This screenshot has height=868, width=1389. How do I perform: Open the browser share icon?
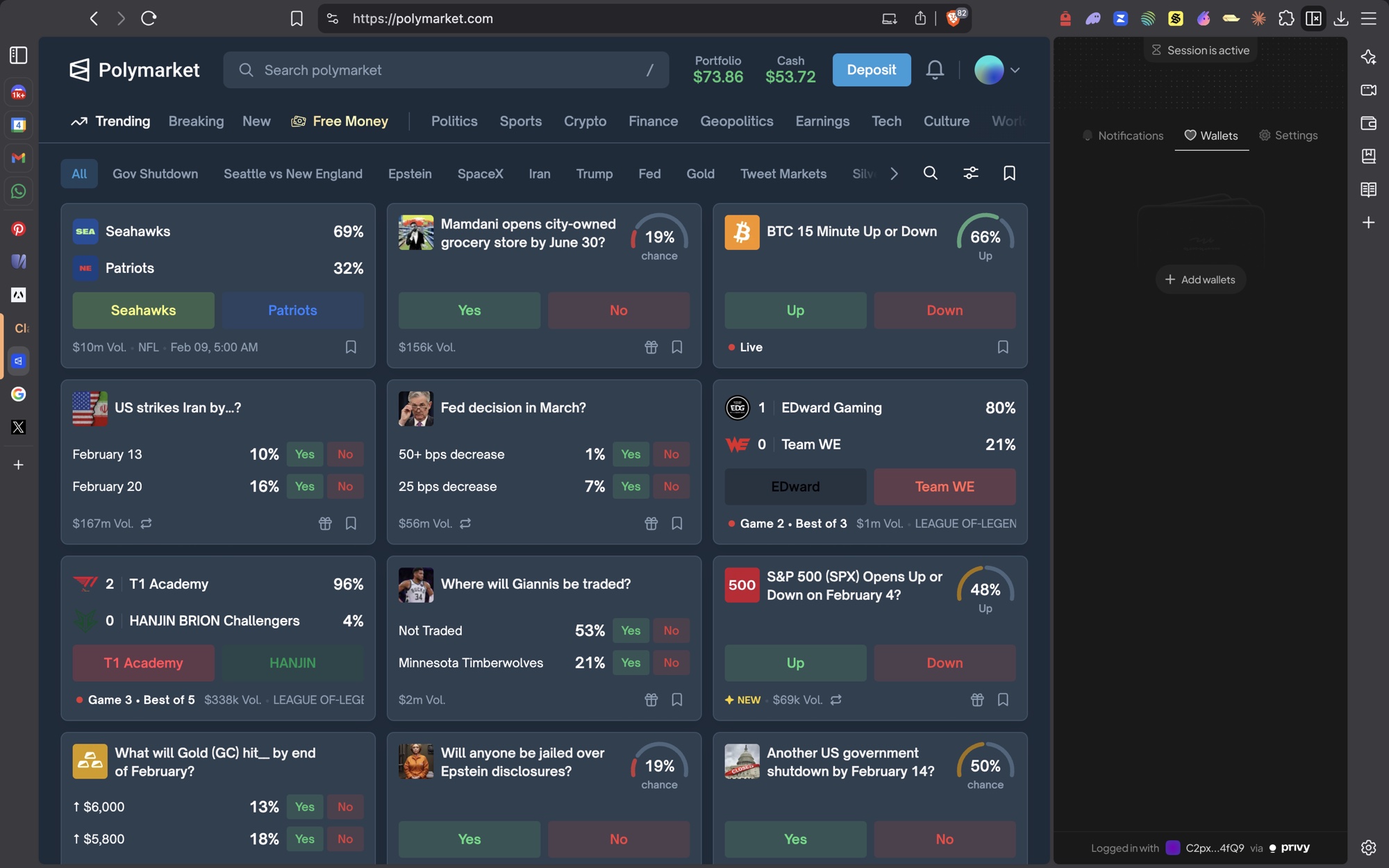coord(920,18)
